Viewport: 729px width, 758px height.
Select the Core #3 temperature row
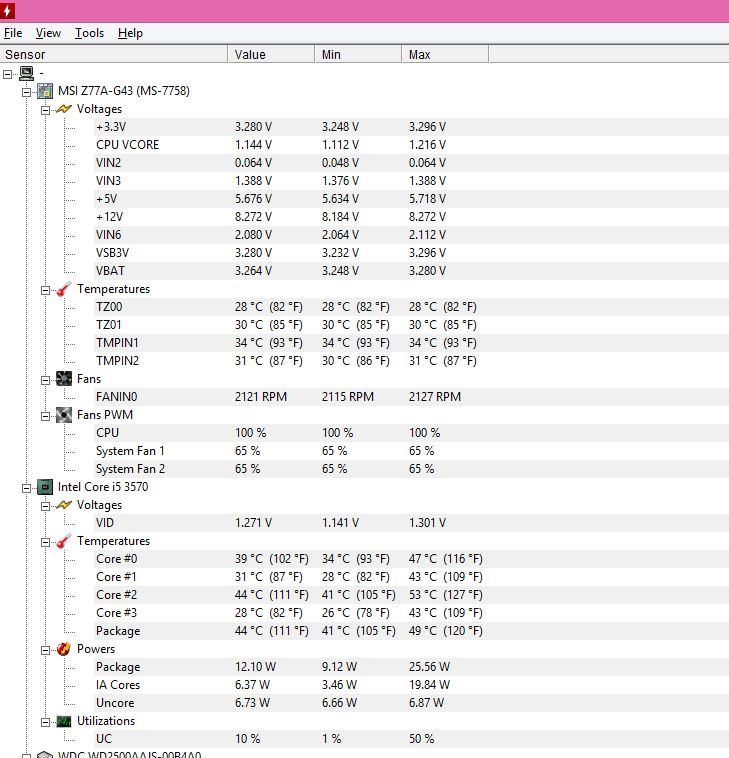(x=411, y=613)
